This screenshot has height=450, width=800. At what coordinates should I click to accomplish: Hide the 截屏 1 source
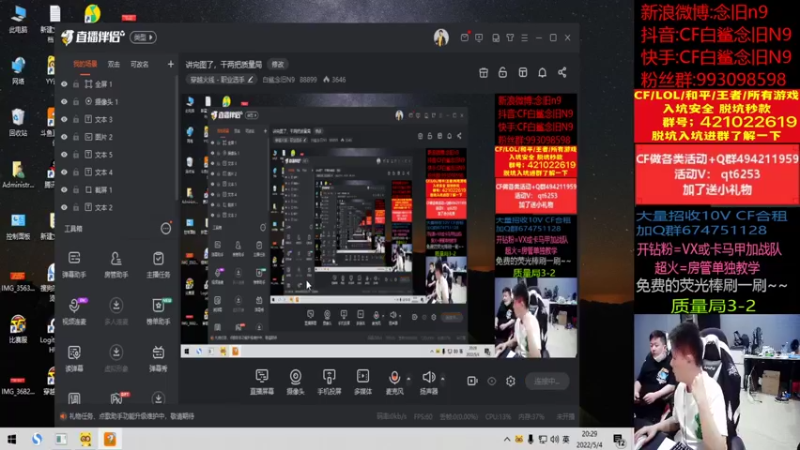click(64, 190)
